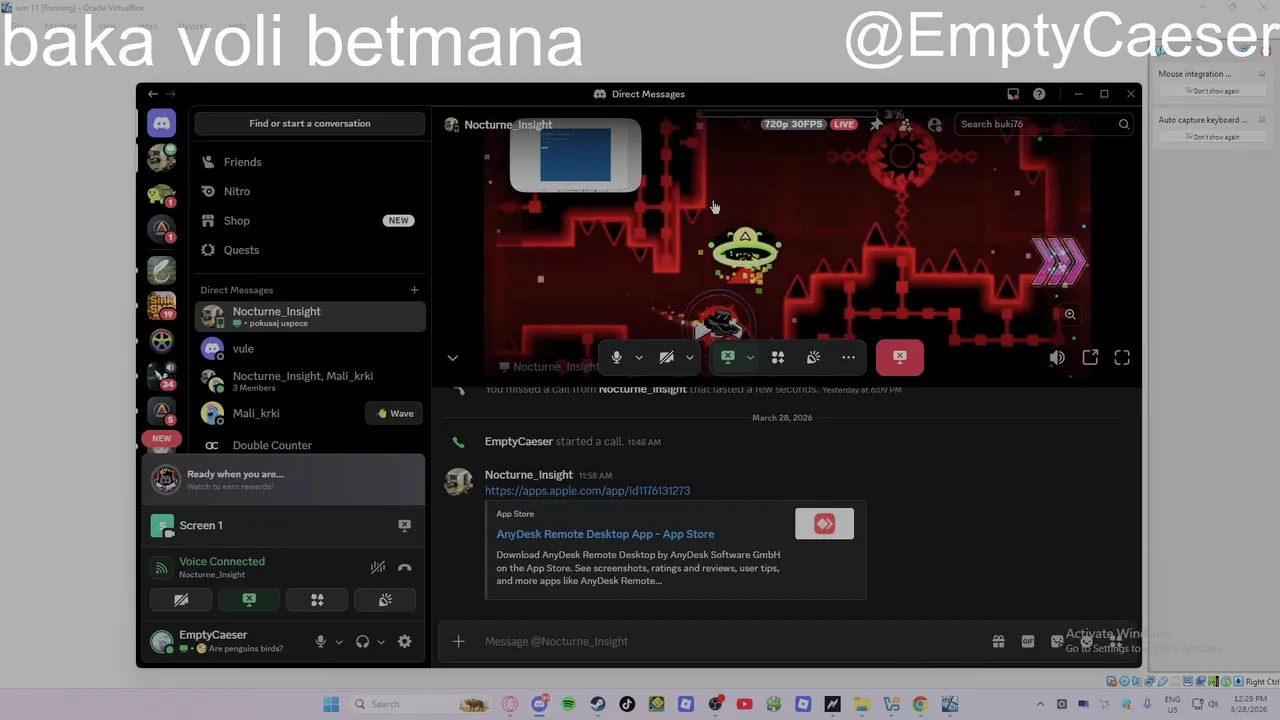Enter fullscreen for the stream
The height and width of the screenshot is (720, 1280).
pyautogui.click(x=1122, y=358)
